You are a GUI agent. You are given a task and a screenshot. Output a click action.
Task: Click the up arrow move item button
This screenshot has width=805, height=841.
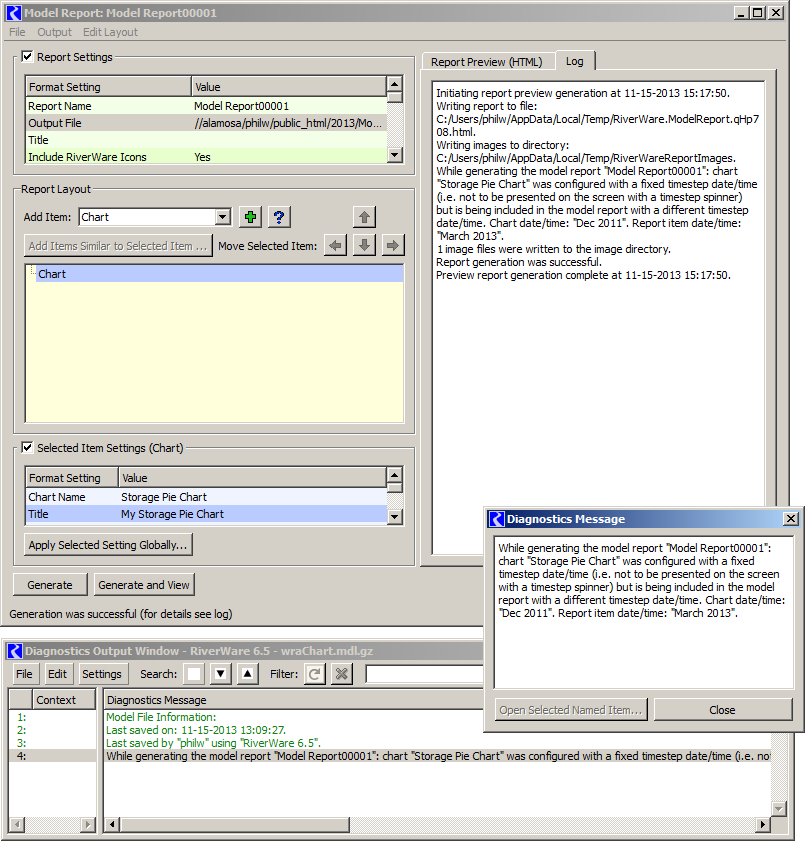click(x=364, y=217)
